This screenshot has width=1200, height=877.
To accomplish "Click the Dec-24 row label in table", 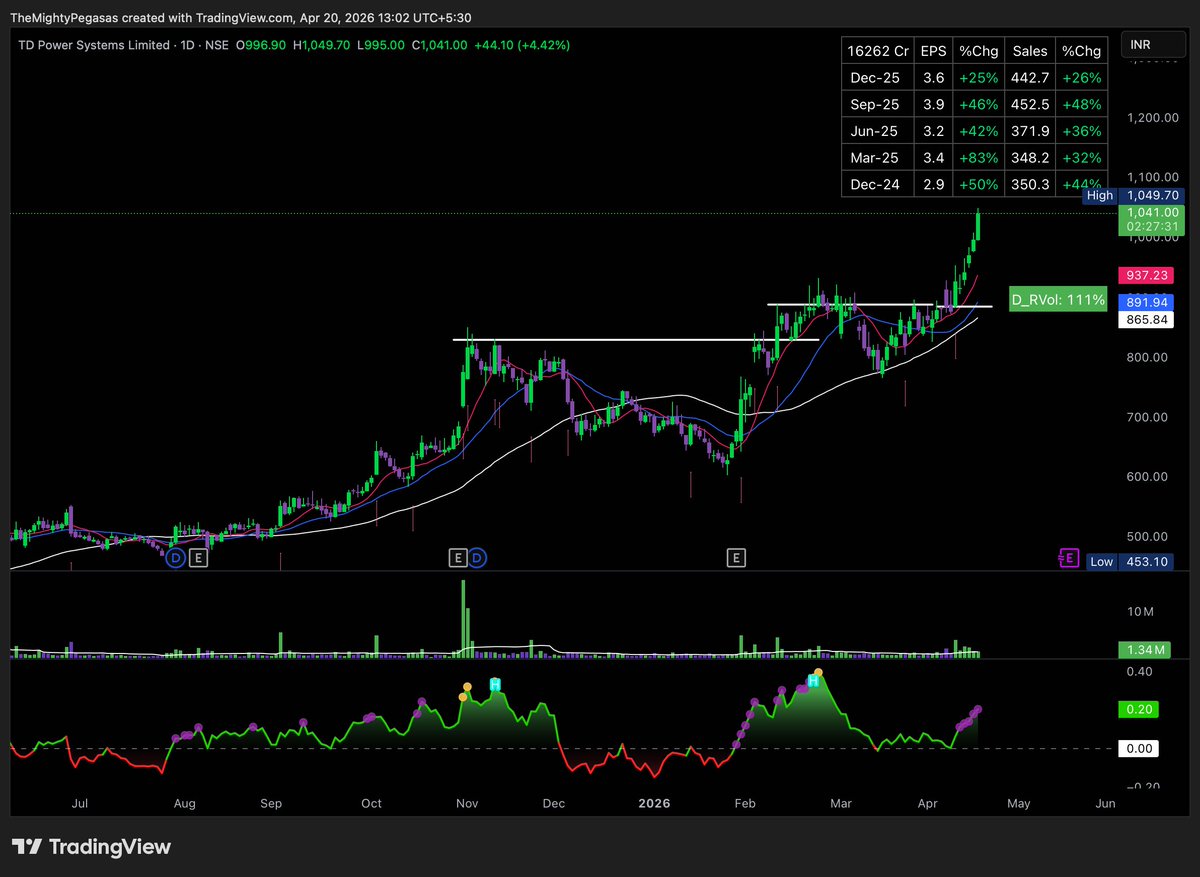I will click(877, 184).
